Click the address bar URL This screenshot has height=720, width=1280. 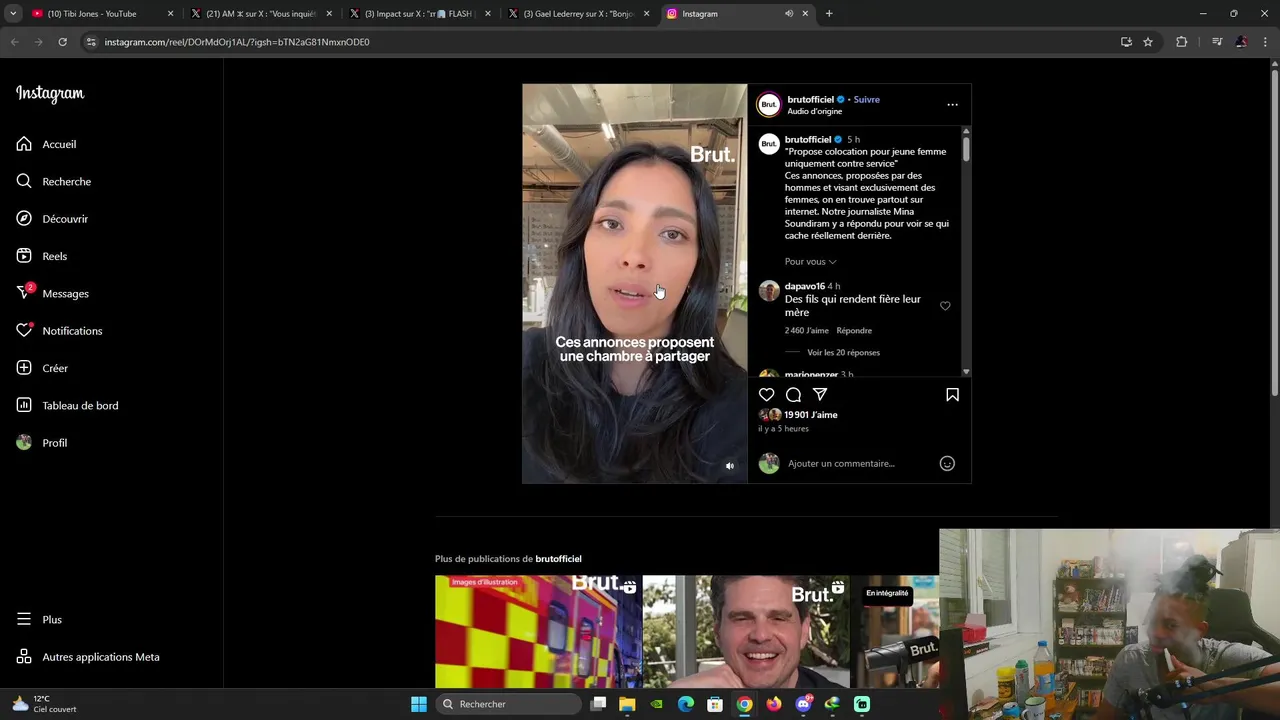(237, 42)
